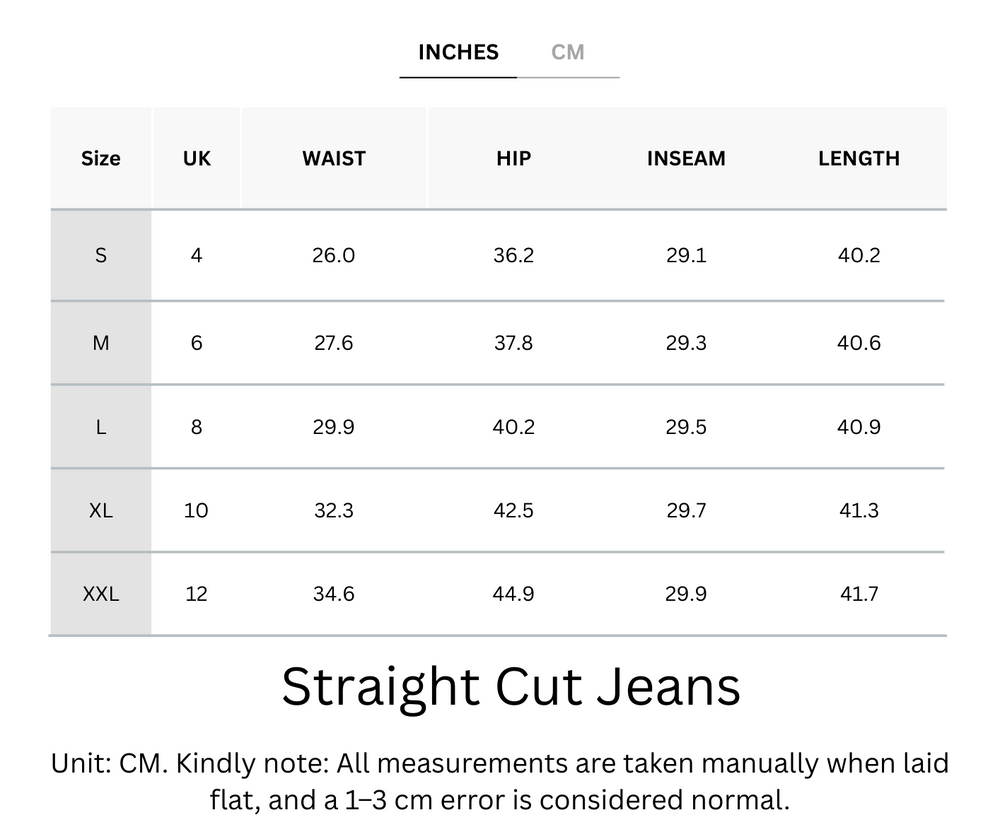The height and width of the screenshot is (839, 1000).
Task: Select the INCHES unit tab
Action: click(x=457, y=52)
